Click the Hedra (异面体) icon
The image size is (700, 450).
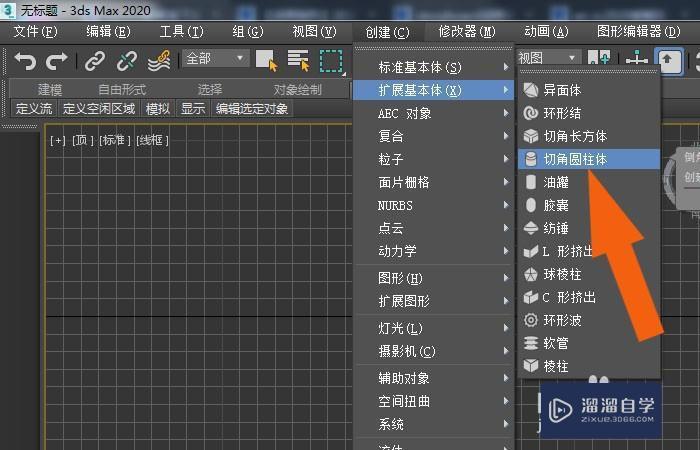(530, 90)
